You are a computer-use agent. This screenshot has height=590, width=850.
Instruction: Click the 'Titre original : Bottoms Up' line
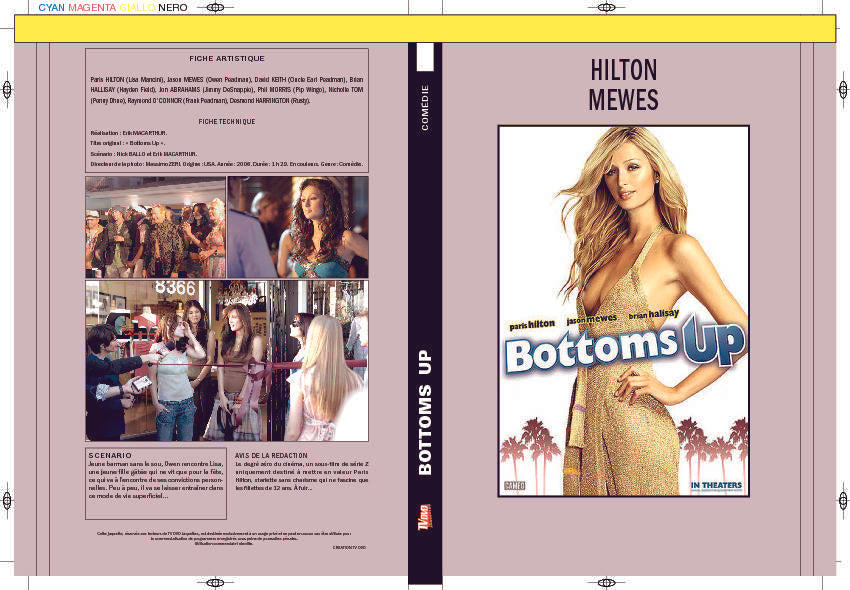127,143
